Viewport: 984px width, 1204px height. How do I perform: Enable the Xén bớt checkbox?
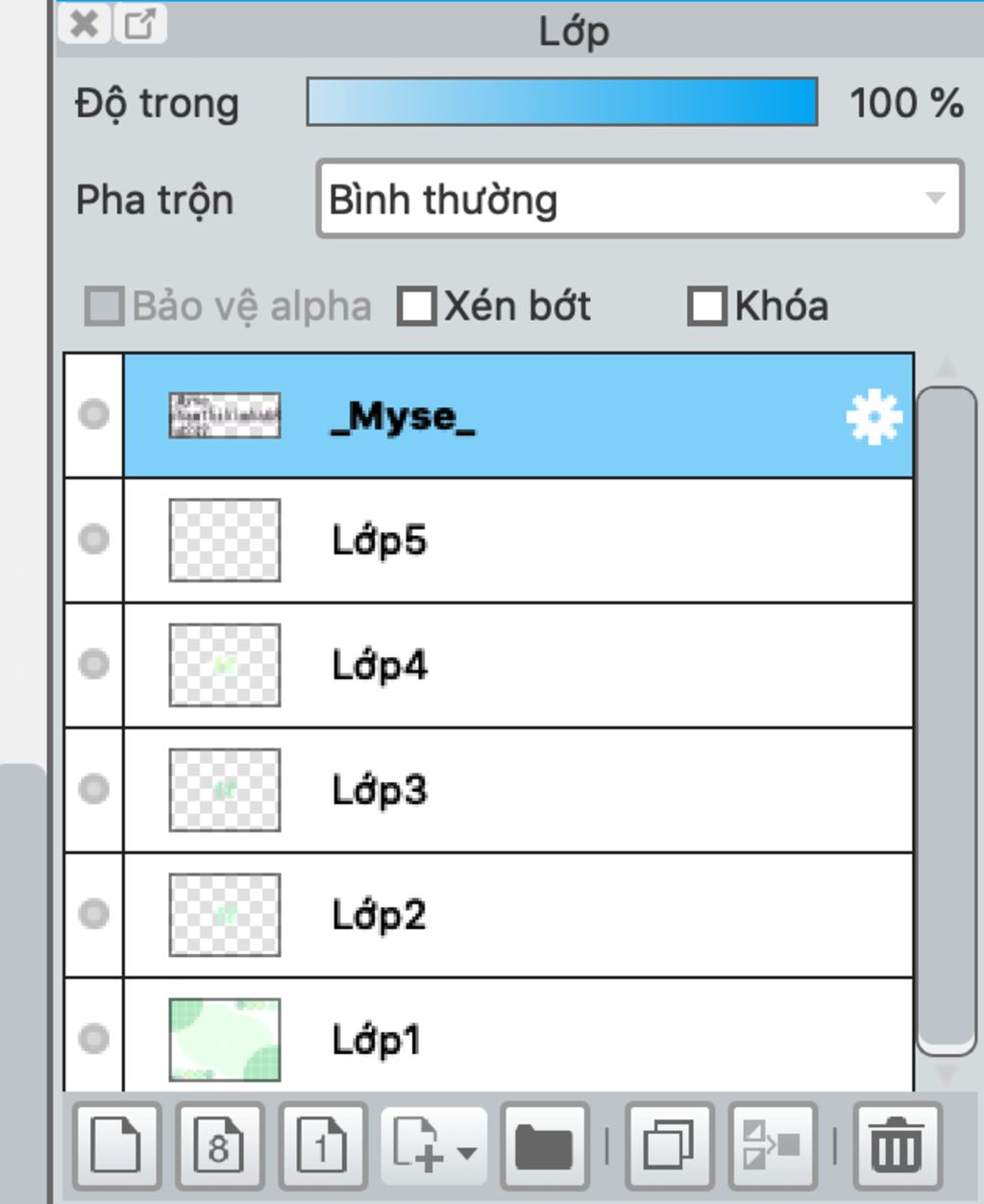[417, 307]
